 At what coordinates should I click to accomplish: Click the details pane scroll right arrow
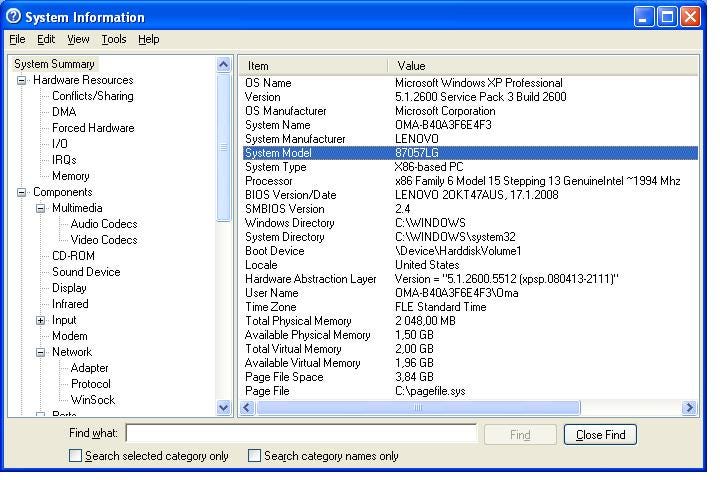coord(689,408)
